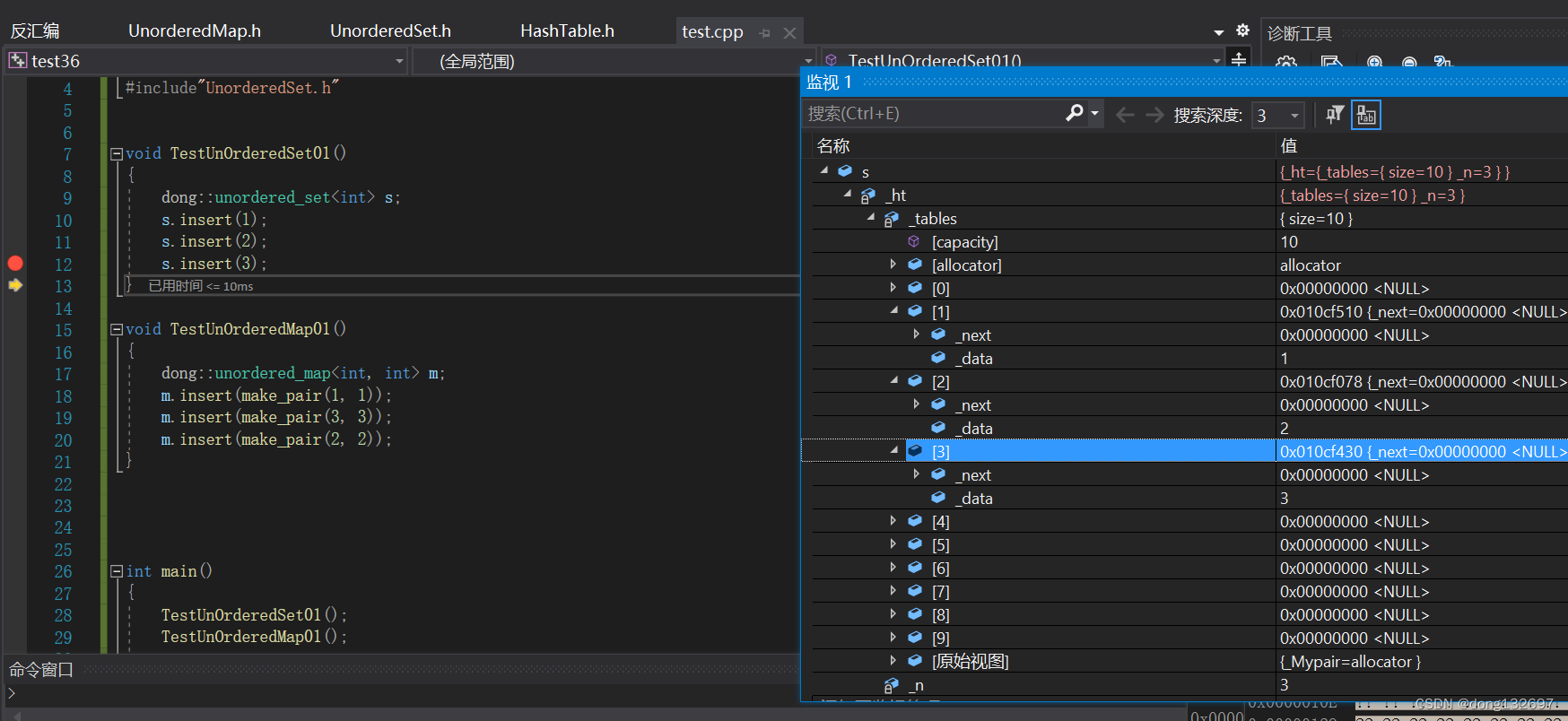Go to the next search result arrow
Viewport: 1568px width, 721px height.
pyautogui.click(x=1154, y=115)
